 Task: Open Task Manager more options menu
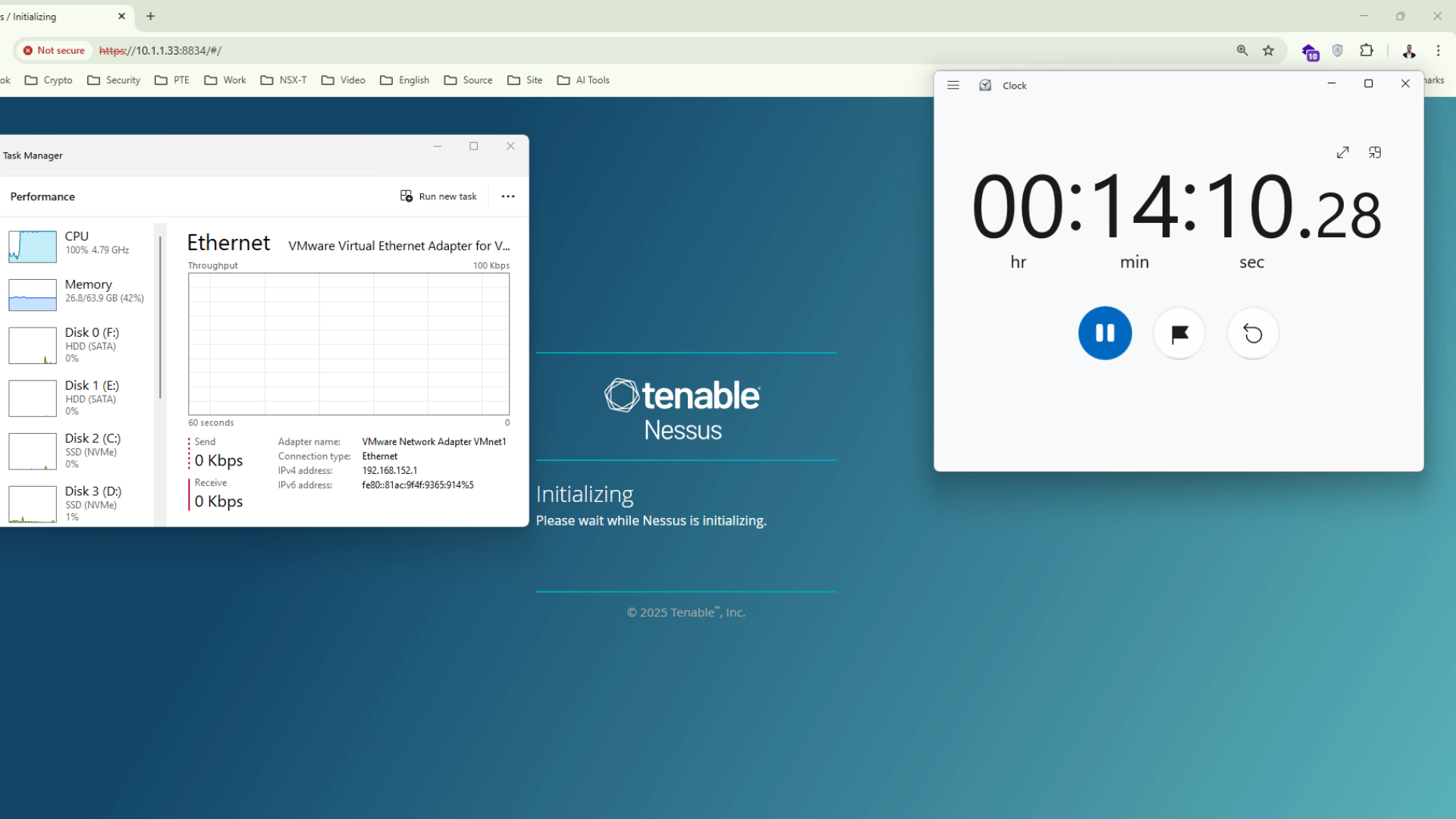click(x=508, y=196)
